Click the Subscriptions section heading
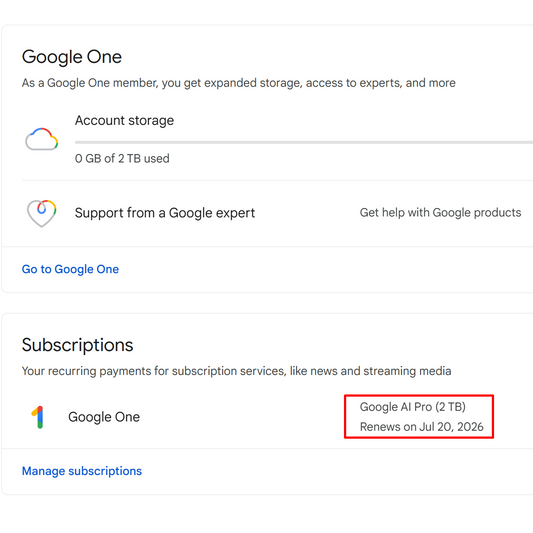533x533 pixels. tap(78, 345)
